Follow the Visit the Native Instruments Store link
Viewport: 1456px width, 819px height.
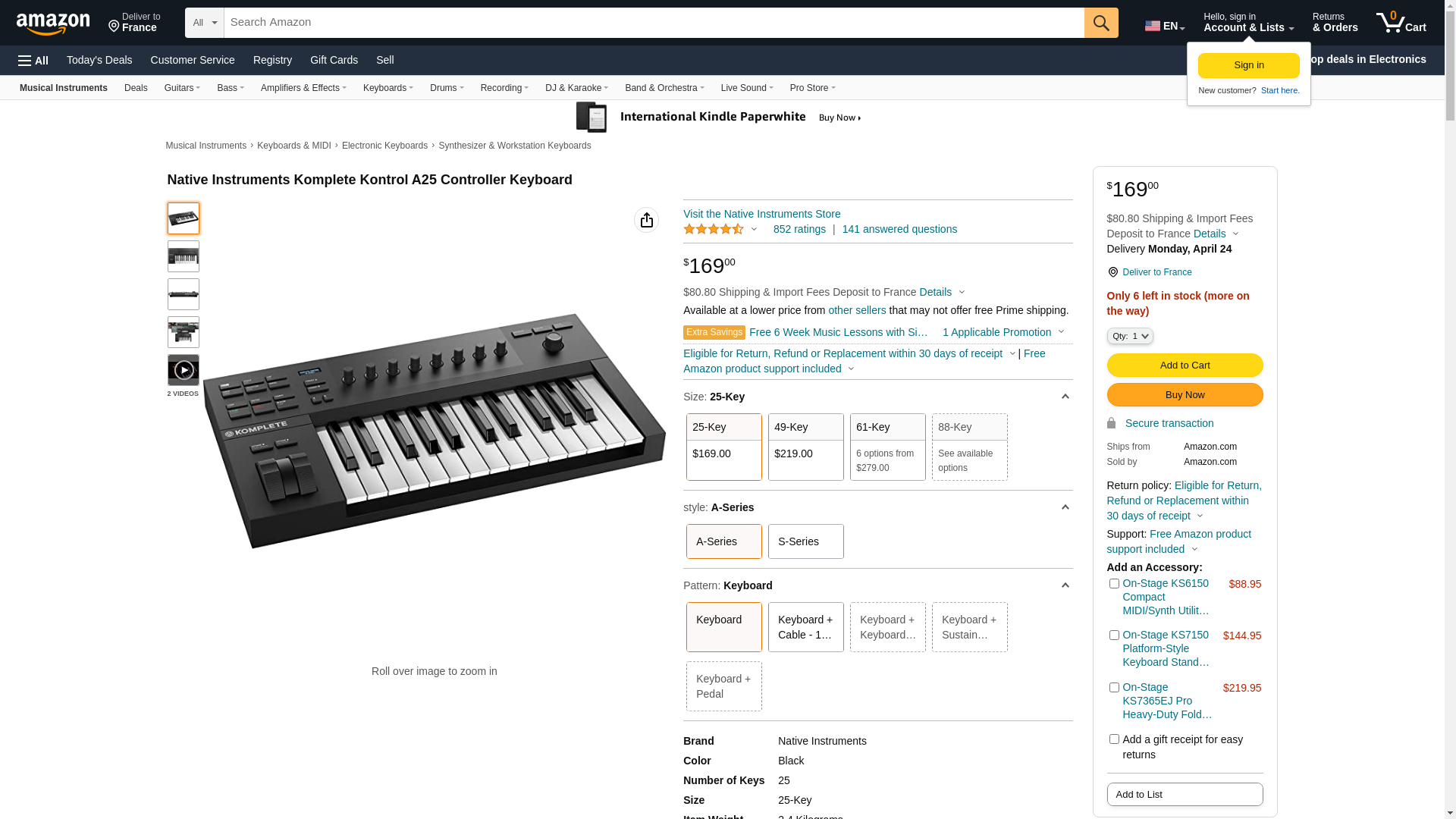pyautogui.click(x=761, y=214)
